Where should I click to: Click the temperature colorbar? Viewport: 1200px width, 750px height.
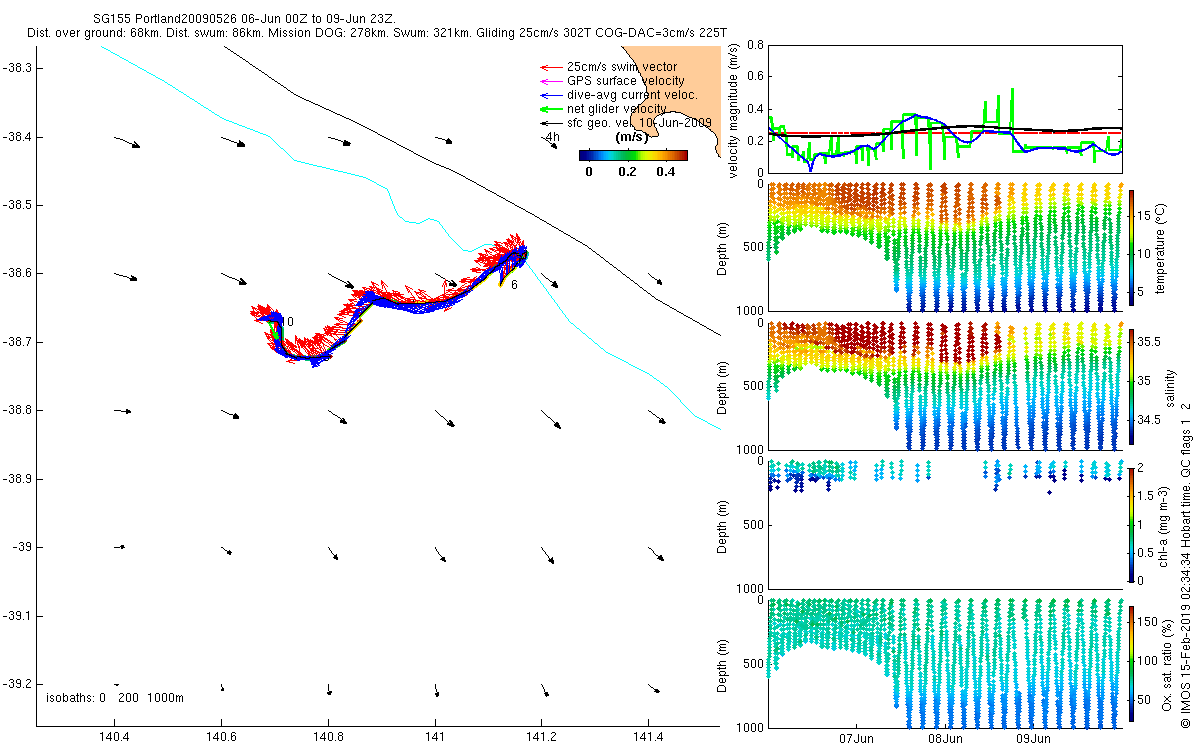tap(1132, 247)
